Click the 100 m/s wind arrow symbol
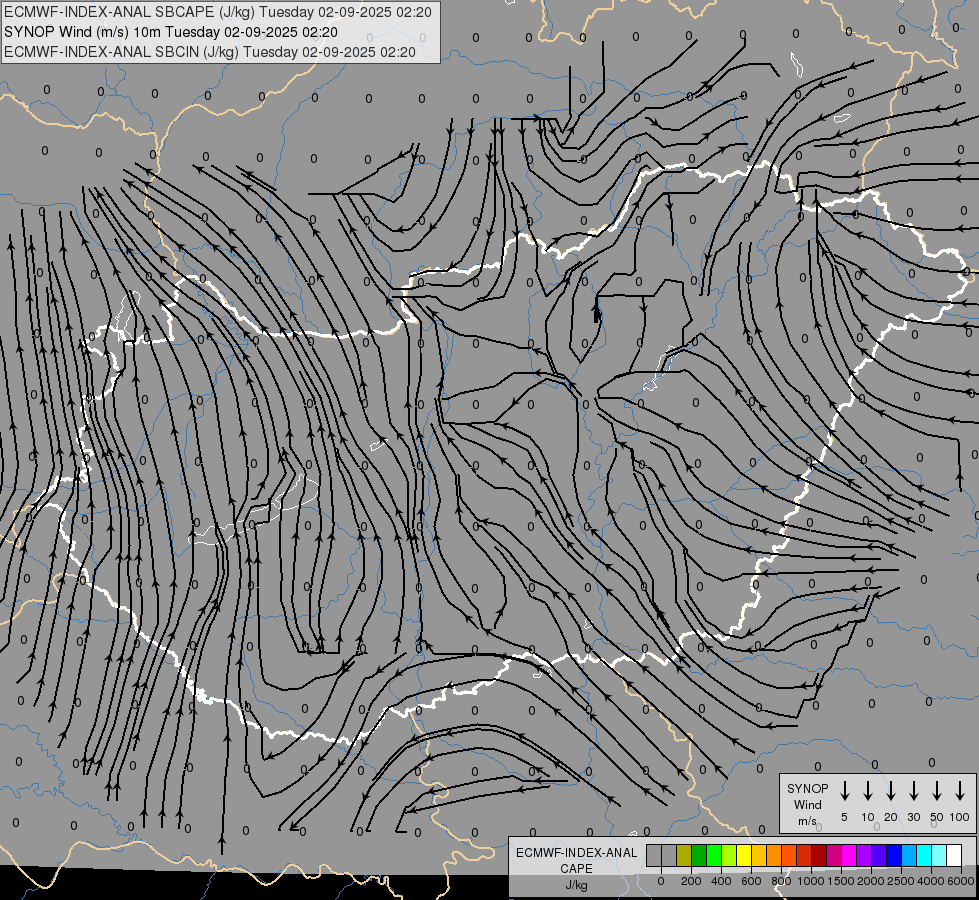 pyautogui.click(x=960, y=791)
